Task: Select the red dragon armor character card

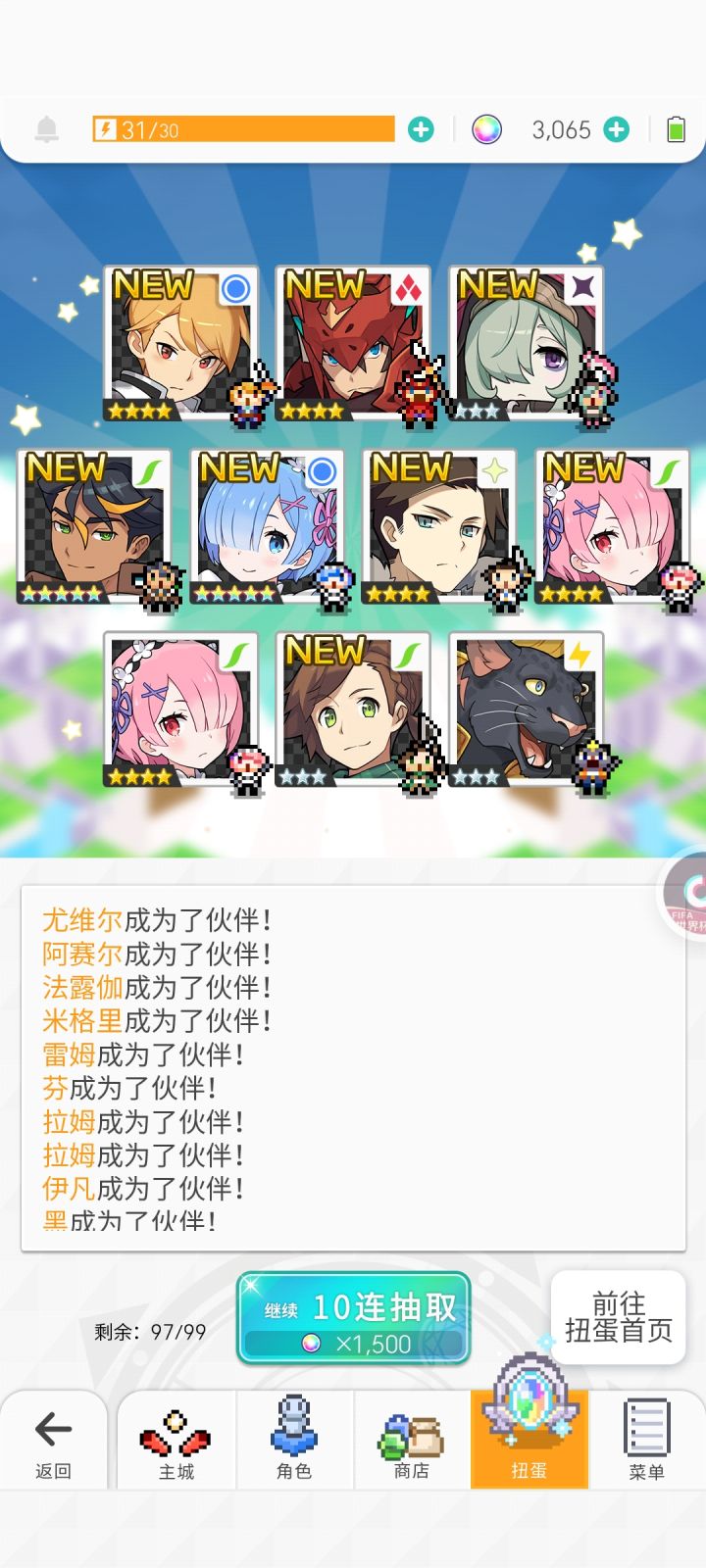Action: 354,343
